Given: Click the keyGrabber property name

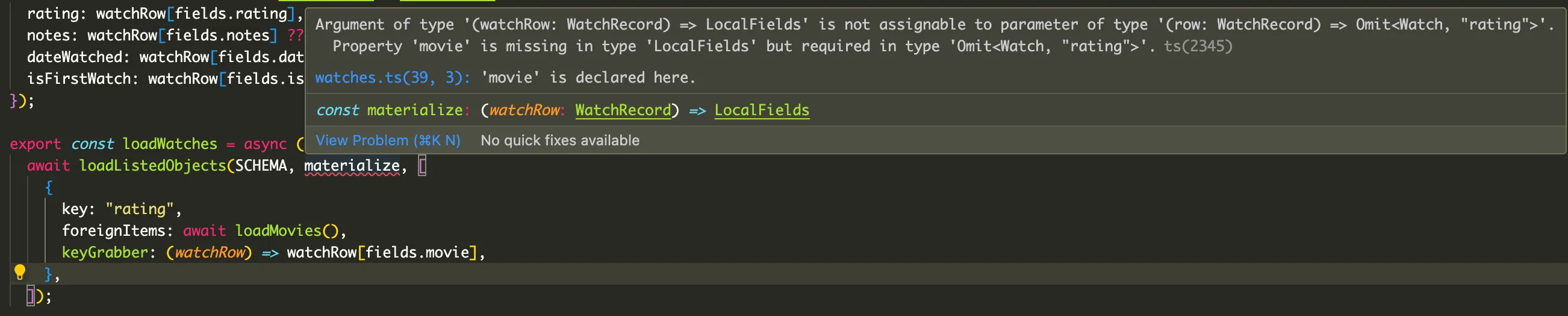Looking at the screenshot, I should point(105,252).
